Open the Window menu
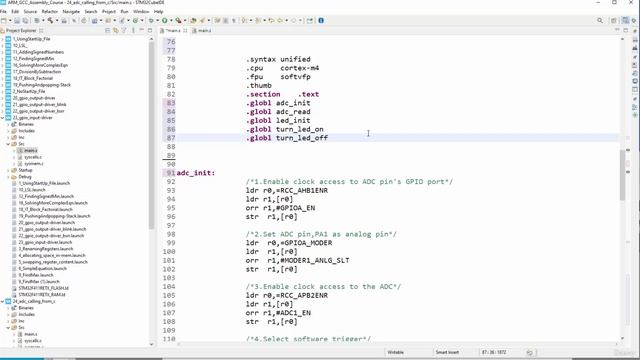 (141, 11)
